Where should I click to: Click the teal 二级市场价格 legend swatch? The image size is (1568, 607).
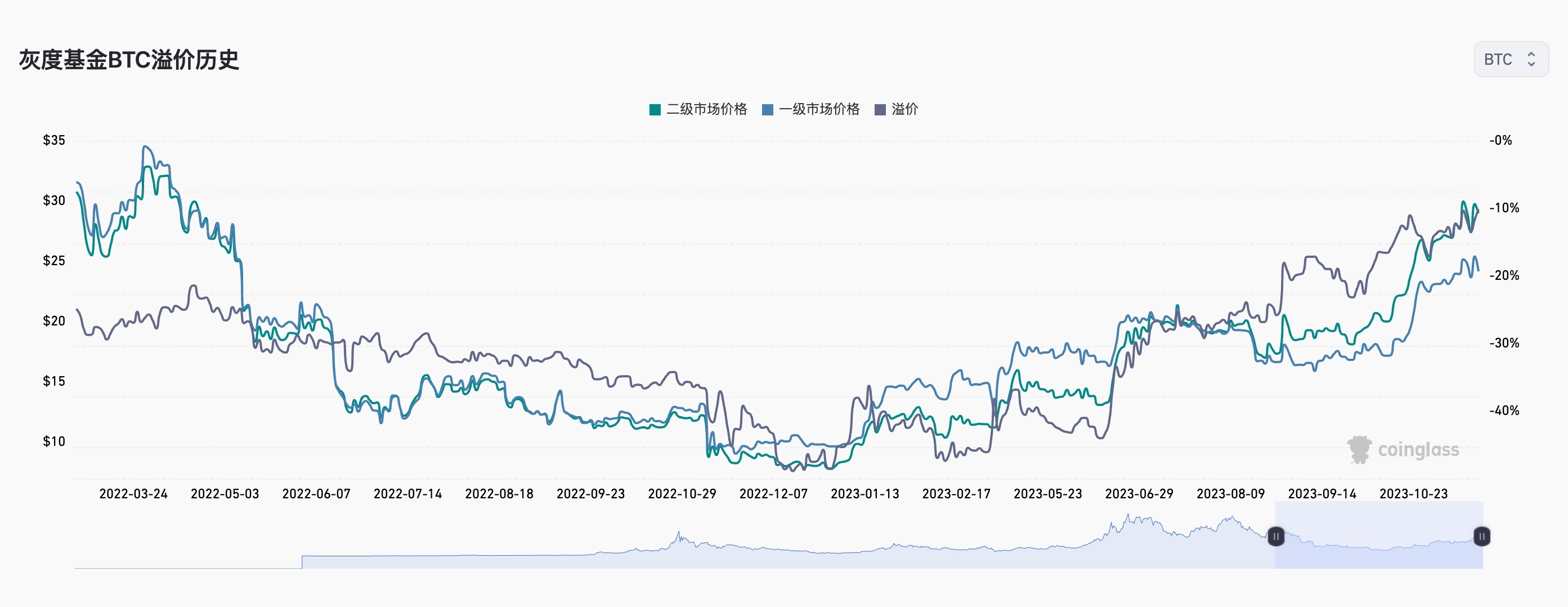(655, 110)
